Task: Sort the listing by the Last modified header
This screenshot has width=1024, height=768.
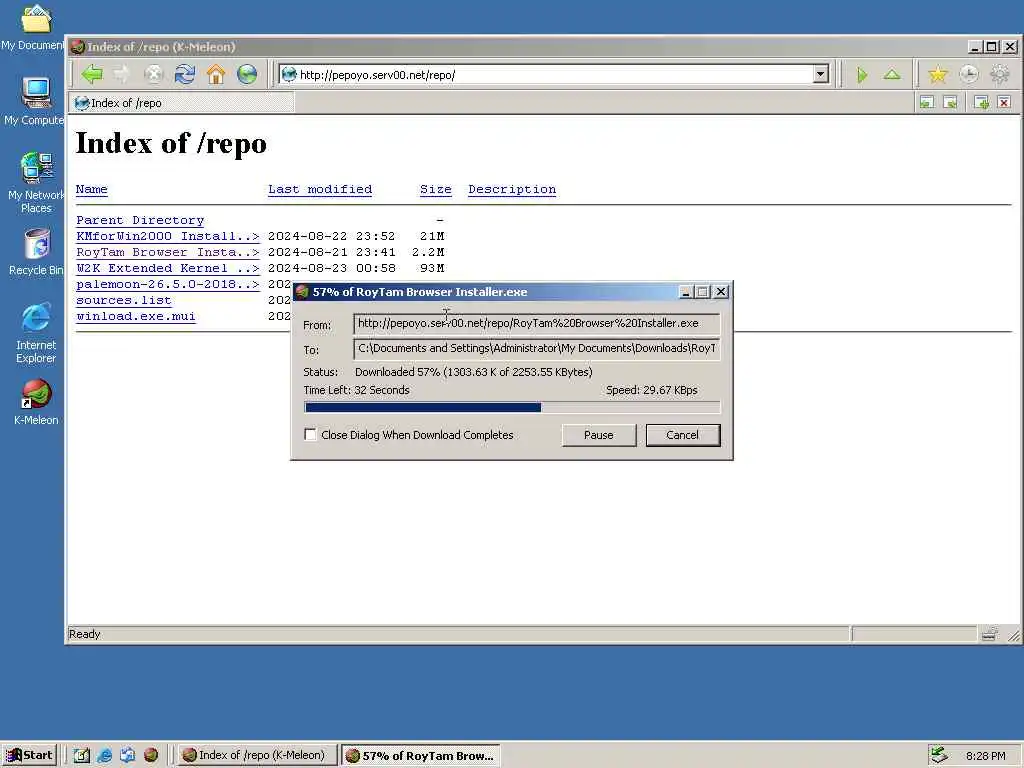Action: 320,189
